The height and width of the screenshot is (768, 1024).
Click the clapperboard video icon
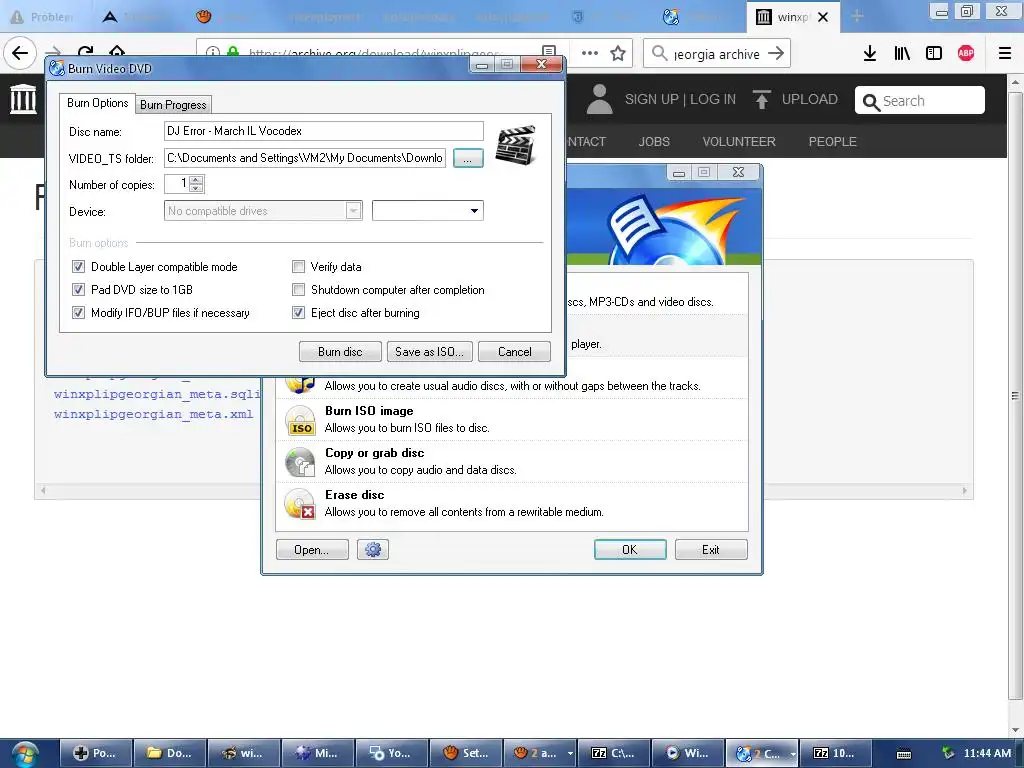click(x=515, y=145)
